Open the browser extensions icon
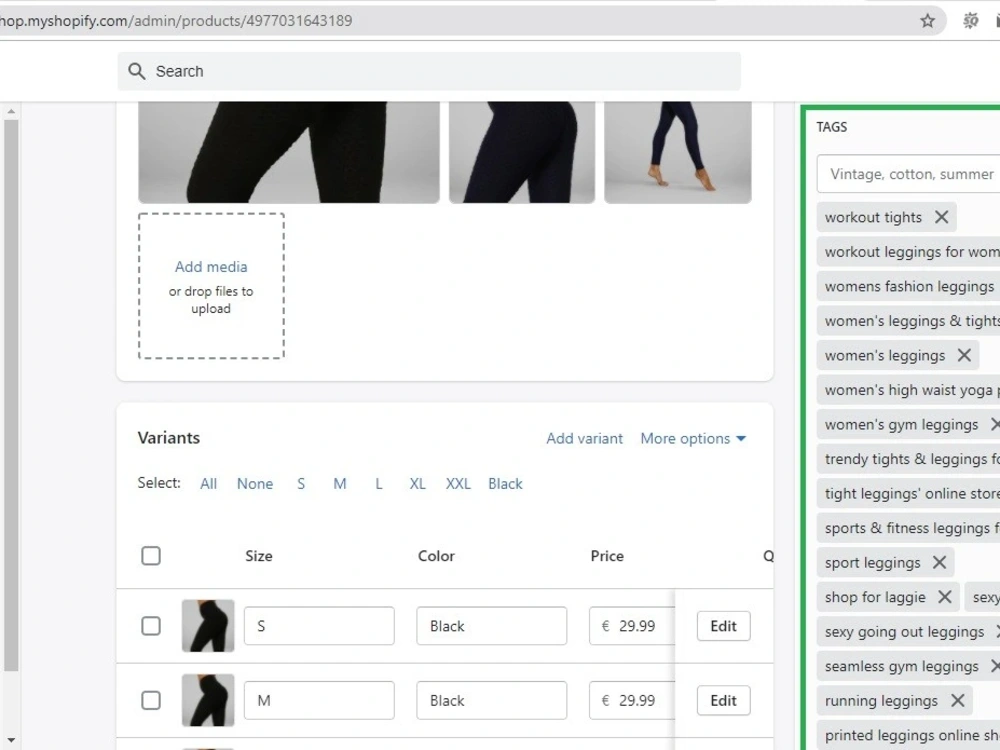The width and height of the screenshot is (1000, 750). [970, 21]
